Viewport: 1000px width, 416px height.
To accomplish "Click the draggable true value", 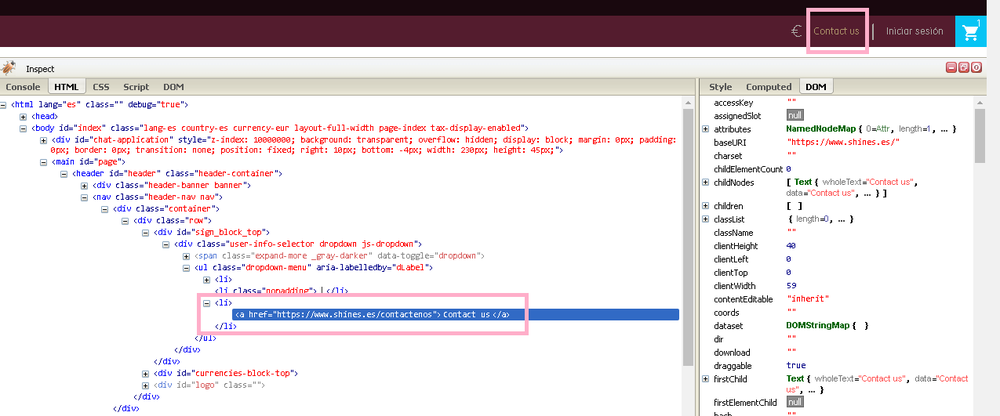I will click(795, 366).
